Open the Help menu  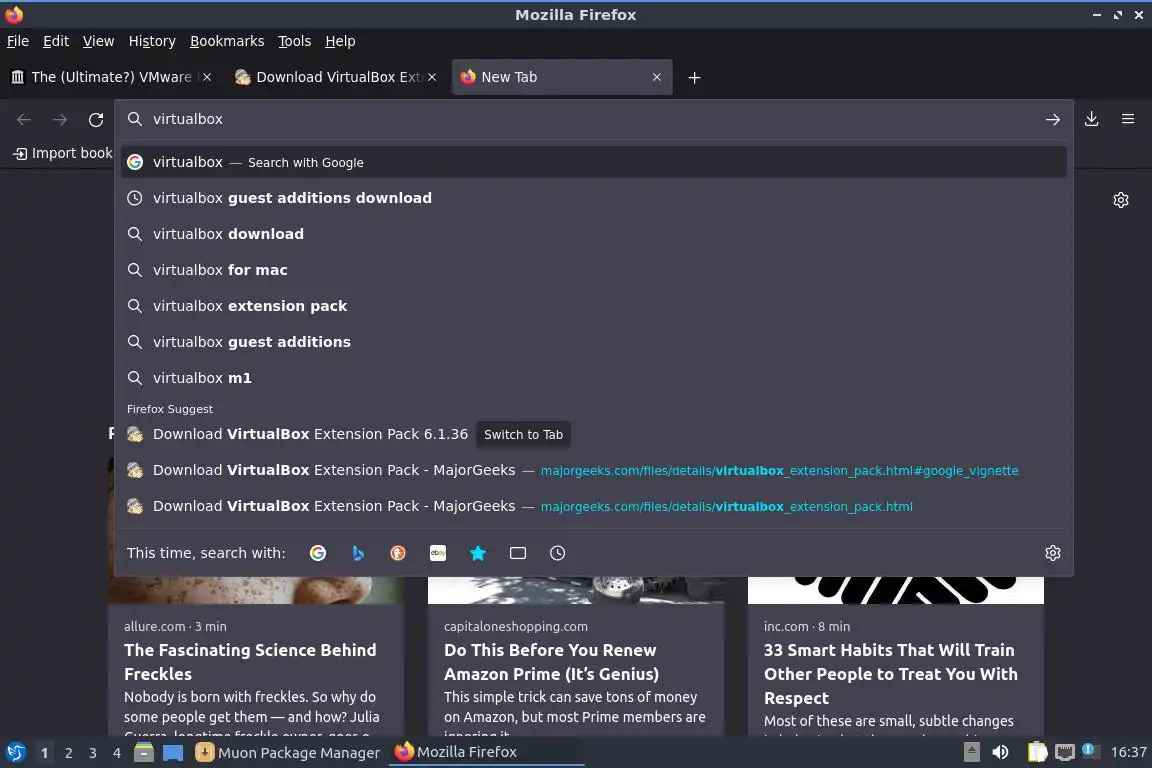(340, 41)
